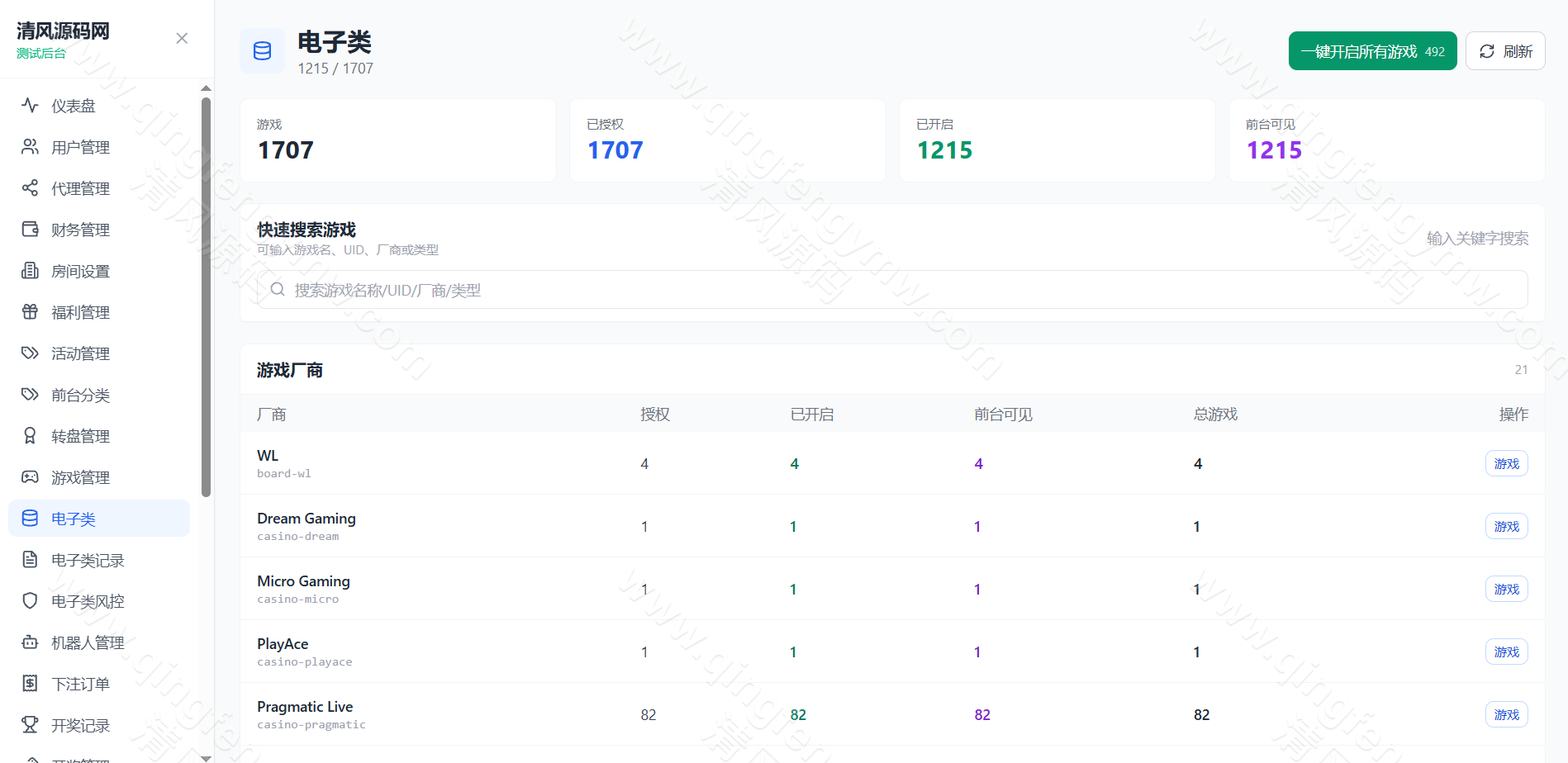Click the room settings building icon
1568x763 pixels.
point(30,271)
